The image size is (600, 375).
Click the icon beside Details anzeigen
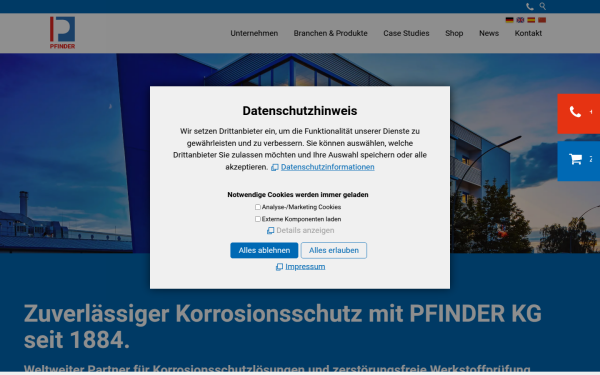click(271, 230)
